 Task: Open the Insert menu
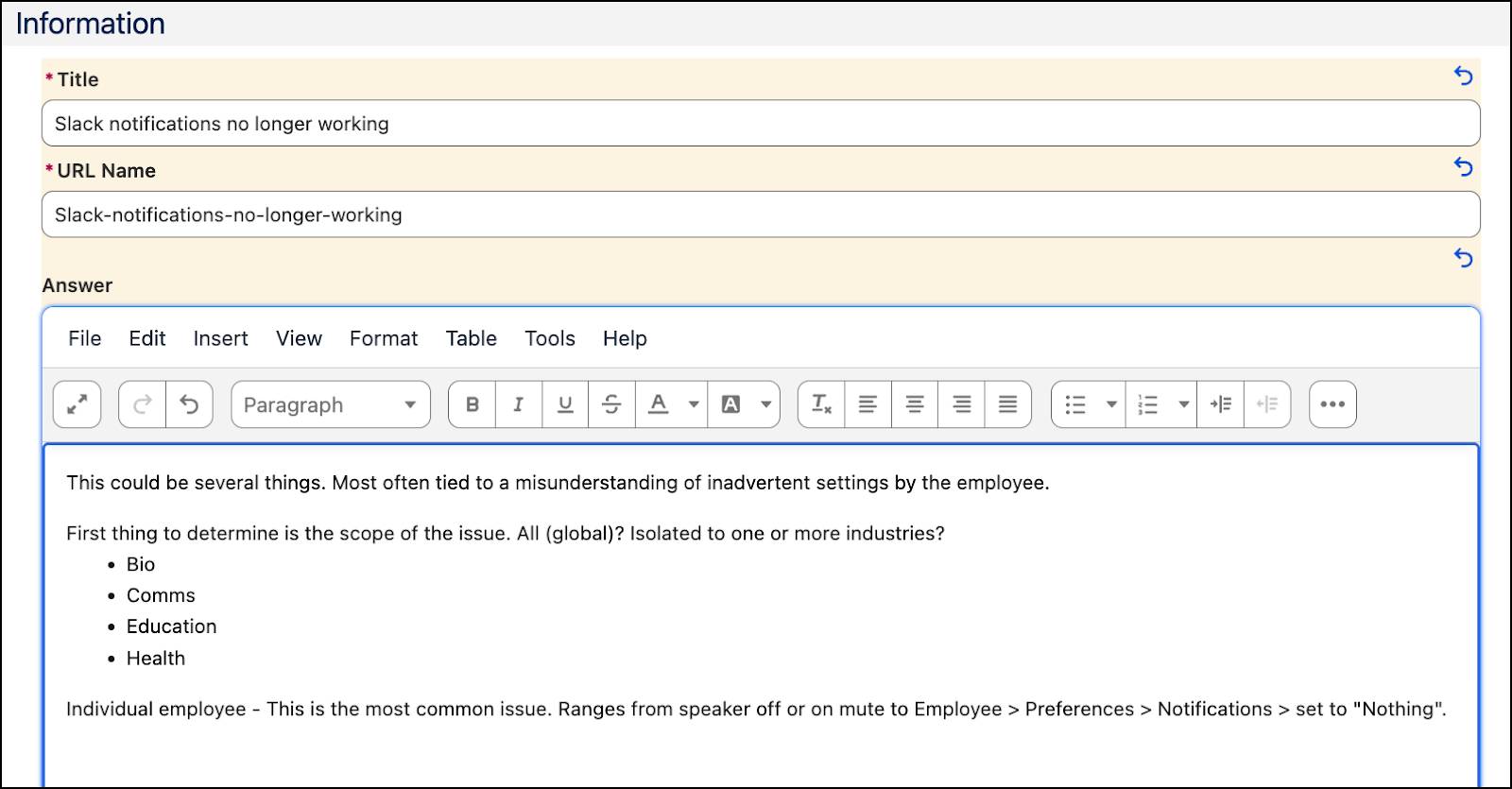pyautogui.click(x=220, y=338)
